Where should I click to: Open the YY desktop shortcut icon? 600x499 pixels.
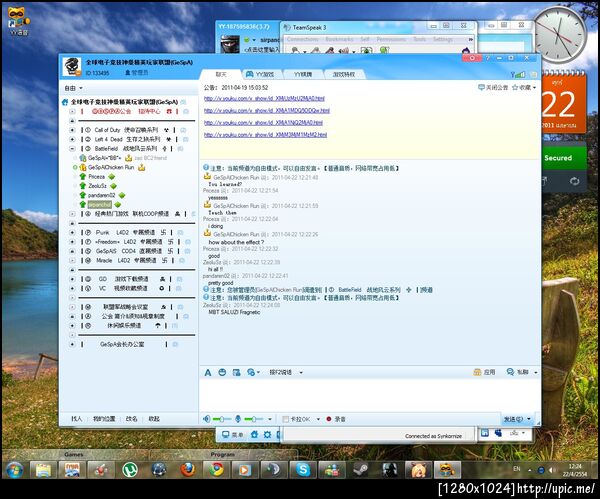pos(16,21)
